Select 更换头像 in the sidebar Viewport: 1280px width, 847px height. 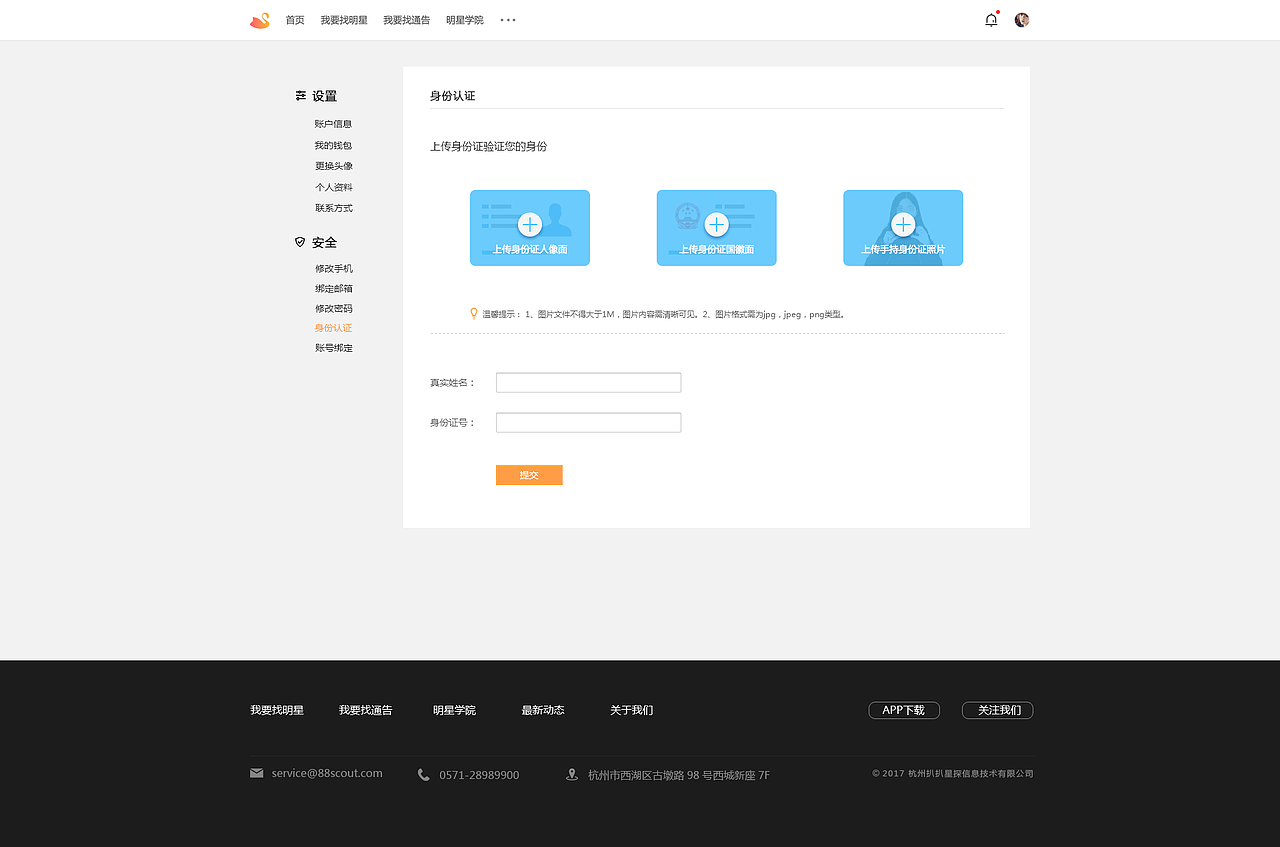333,166
